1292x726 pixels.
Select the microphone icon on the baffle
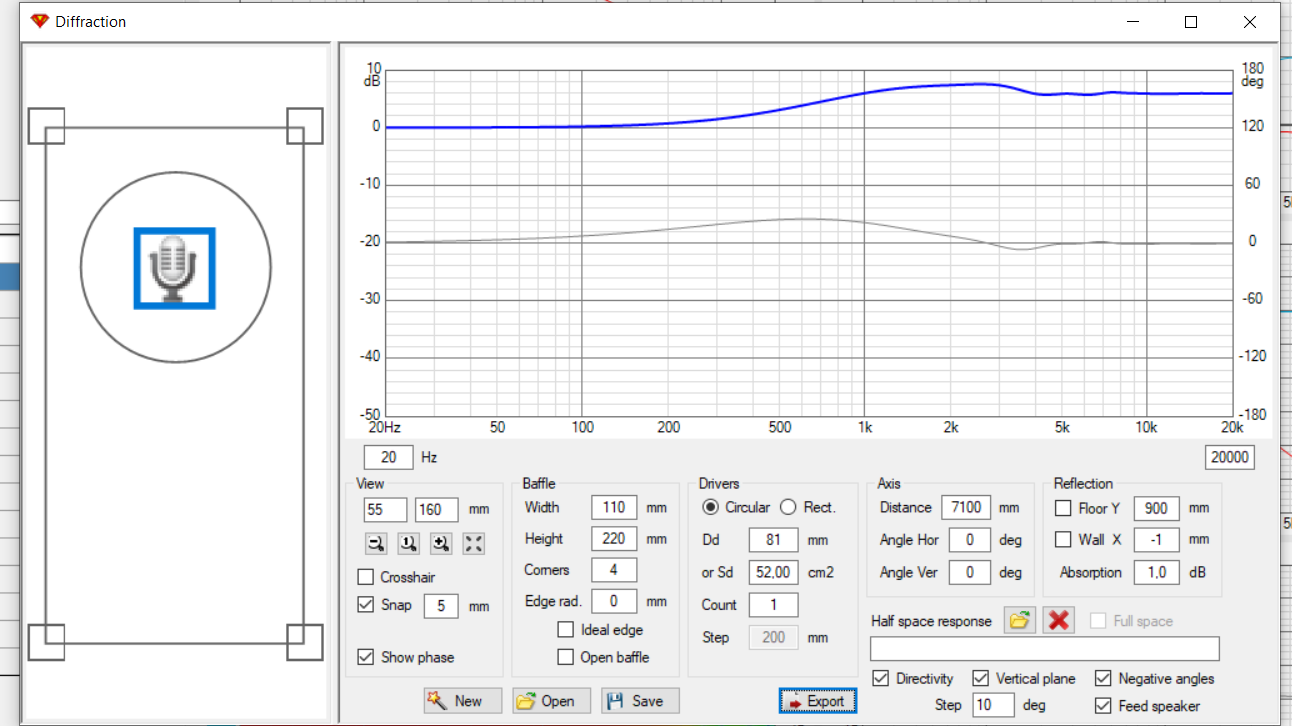(175, 268)
